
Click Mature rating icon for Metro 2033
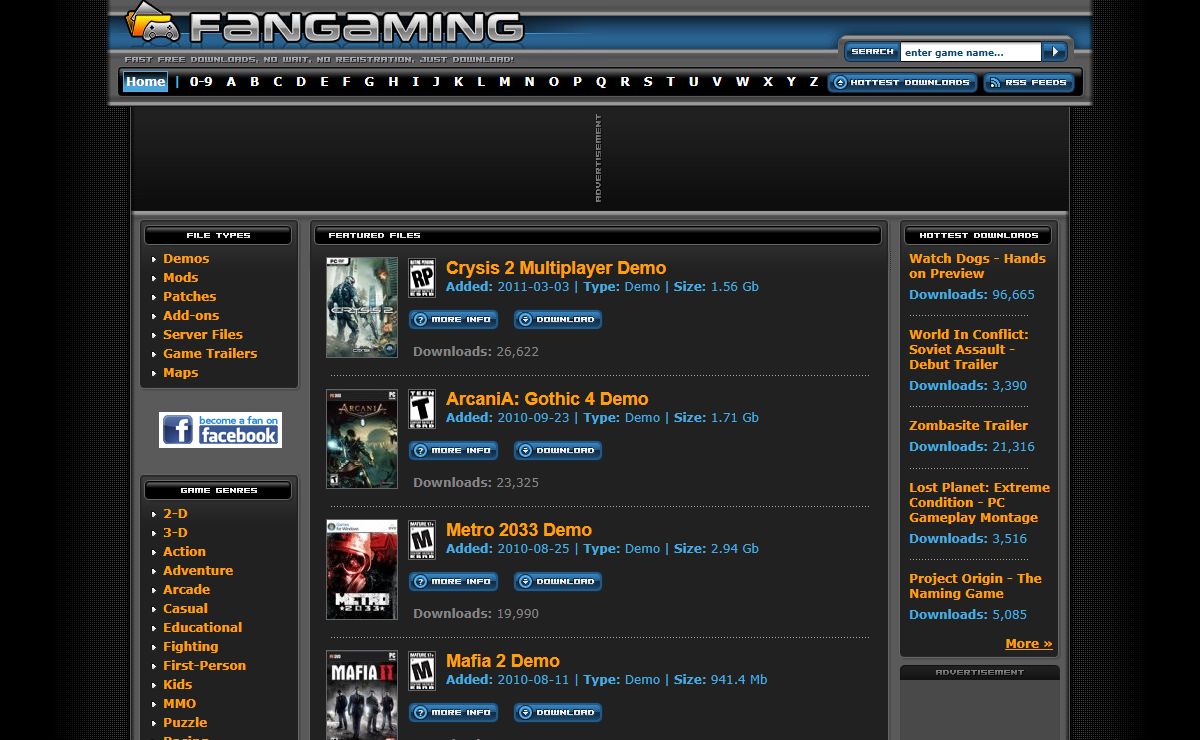point(422,540)
